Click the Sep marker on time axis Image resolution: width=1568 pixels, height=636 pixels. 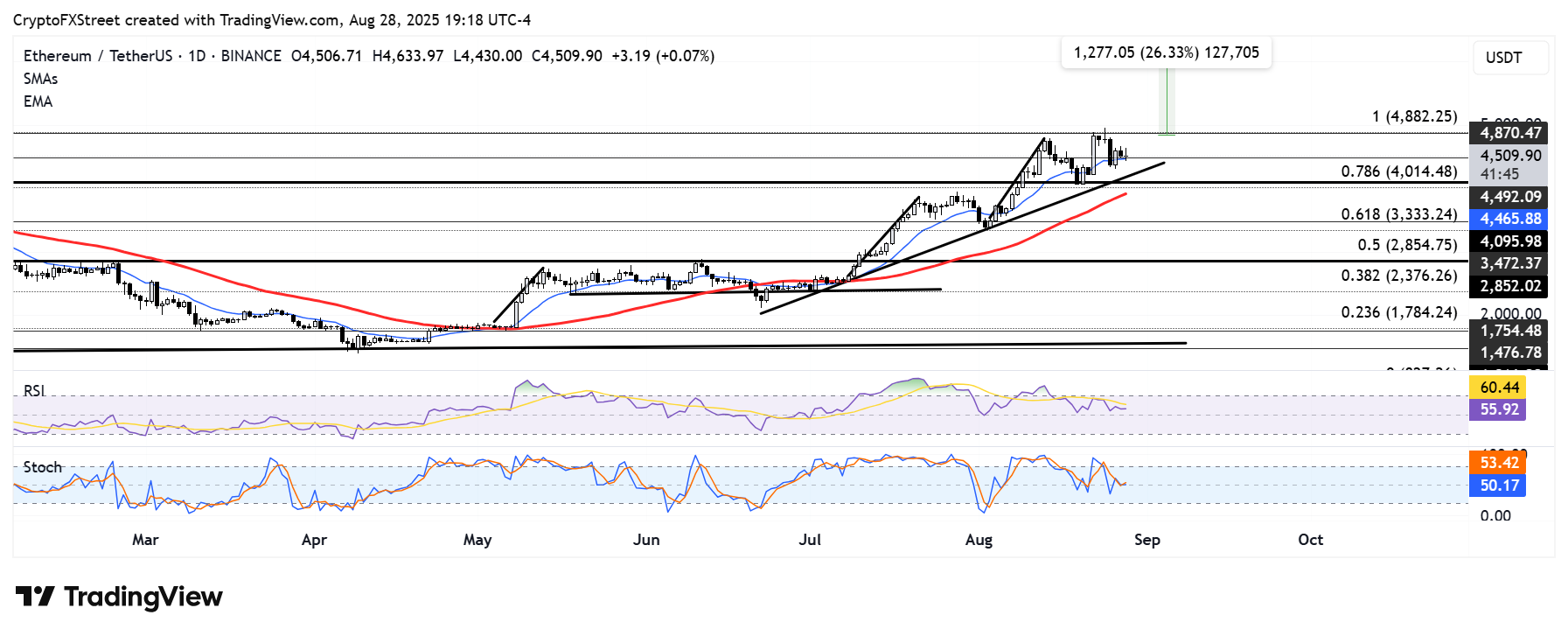point(1147,540)
